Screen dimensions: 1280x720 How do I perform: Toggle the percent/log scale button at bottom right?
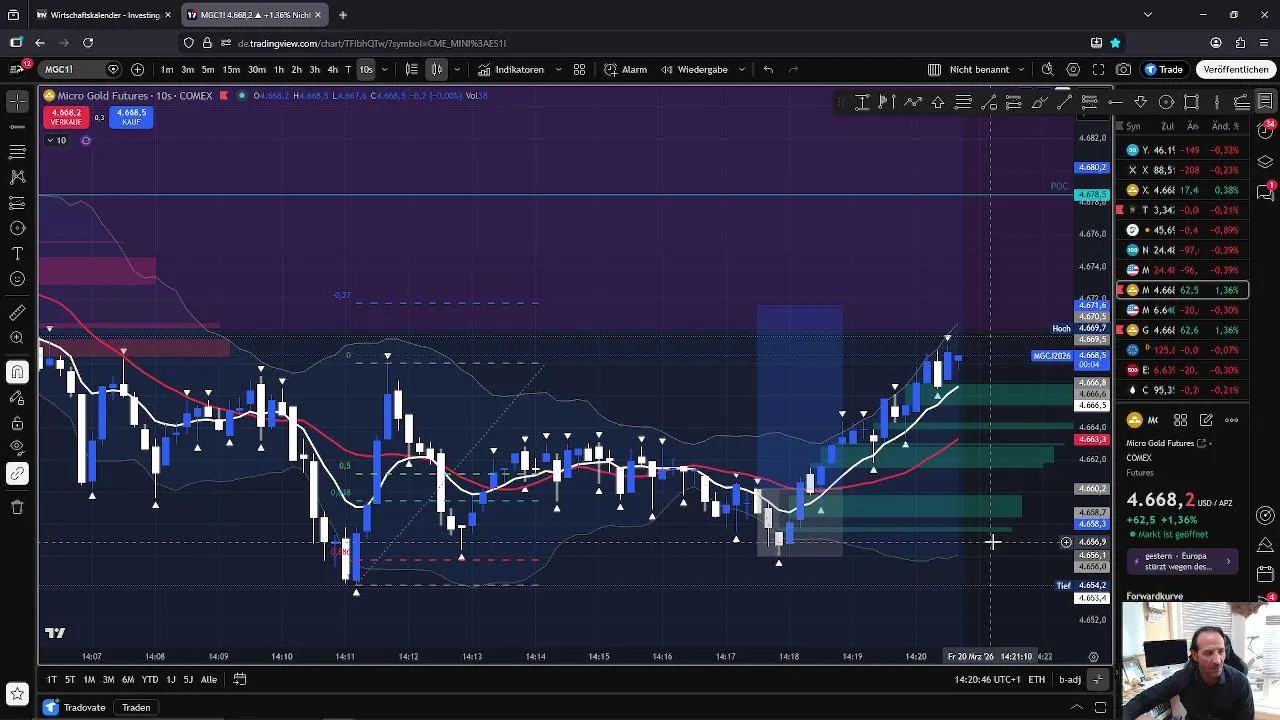[1098, 679]
